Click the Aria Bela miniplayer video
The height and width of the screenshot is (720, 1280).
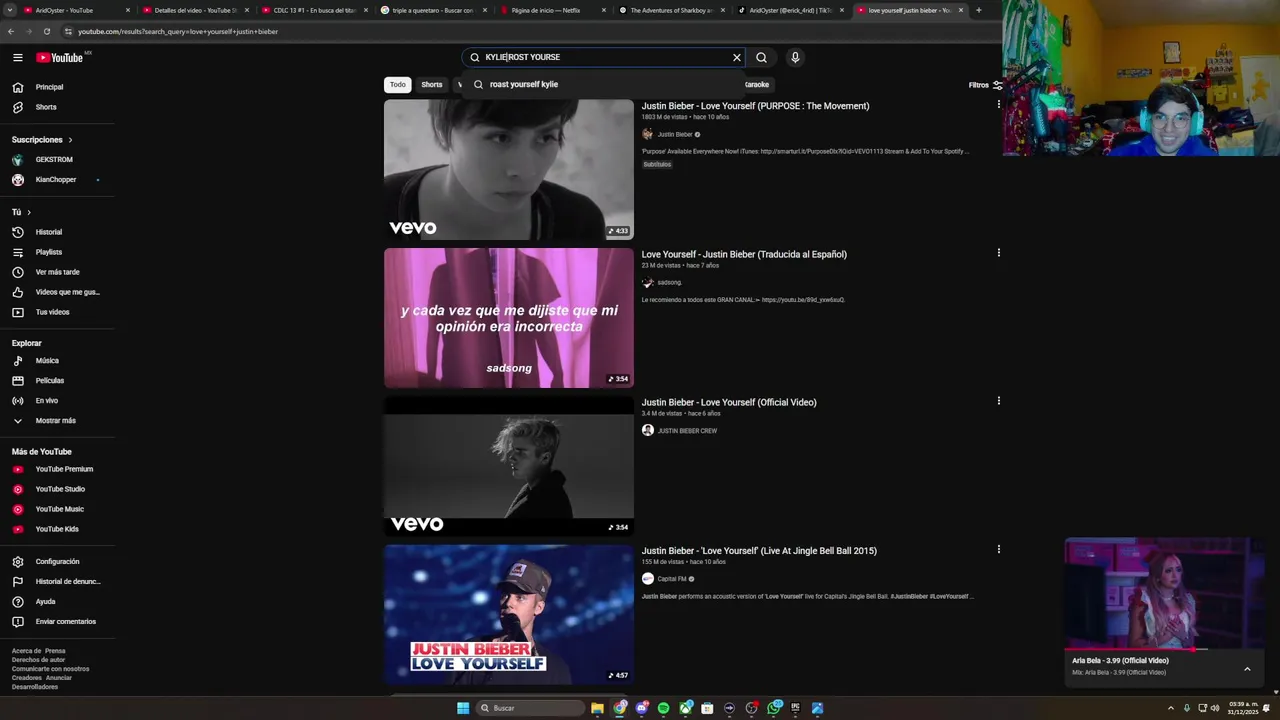point(1165,594)
